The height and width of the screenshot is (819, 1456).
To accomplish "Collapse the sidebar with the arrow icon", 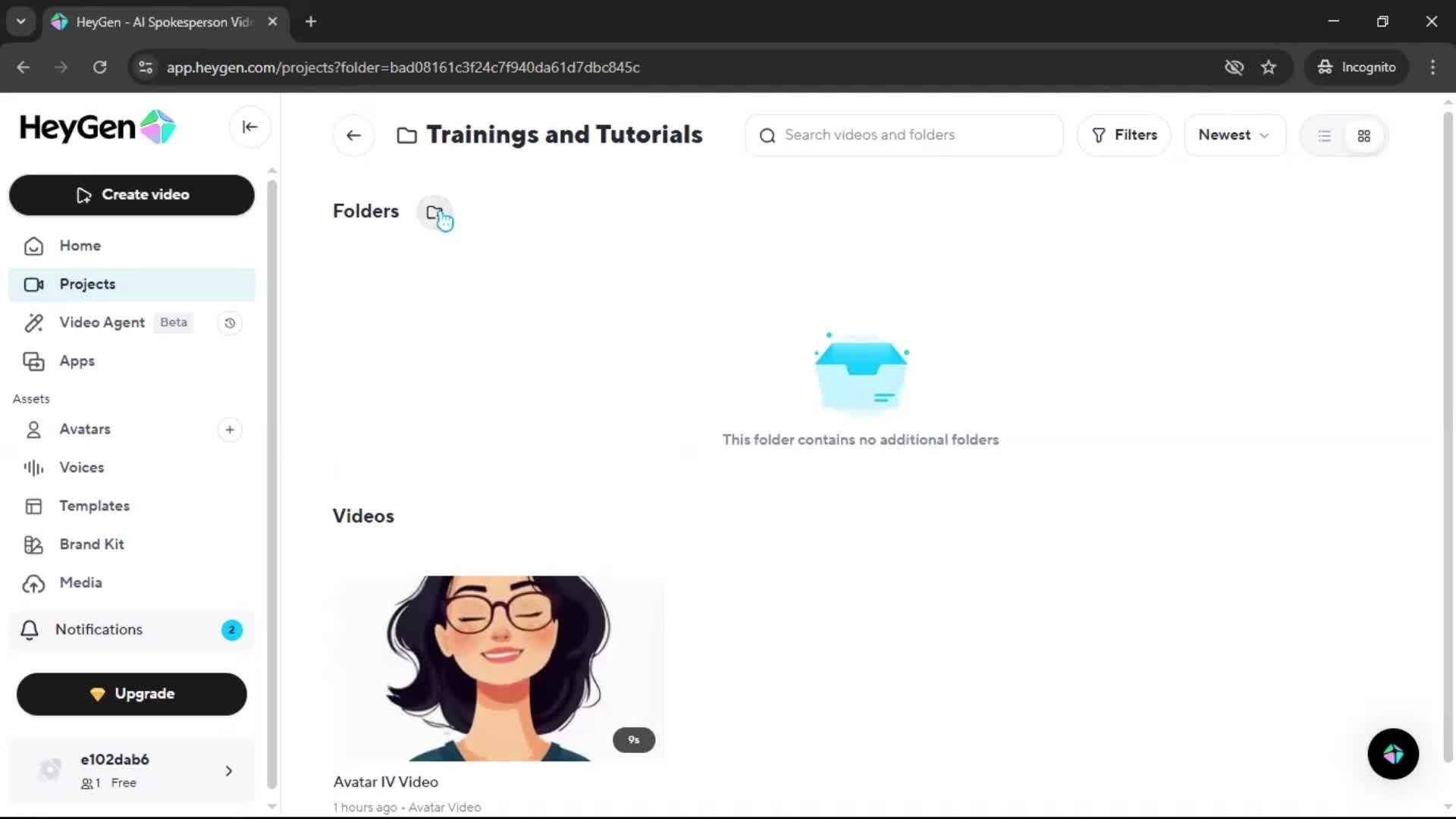I will (x=249, y=127).
